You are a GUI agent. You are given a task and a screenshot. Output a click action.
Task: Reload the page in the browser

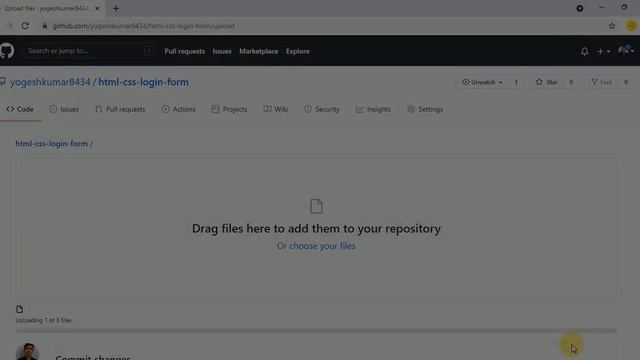[x=25, y=26]
